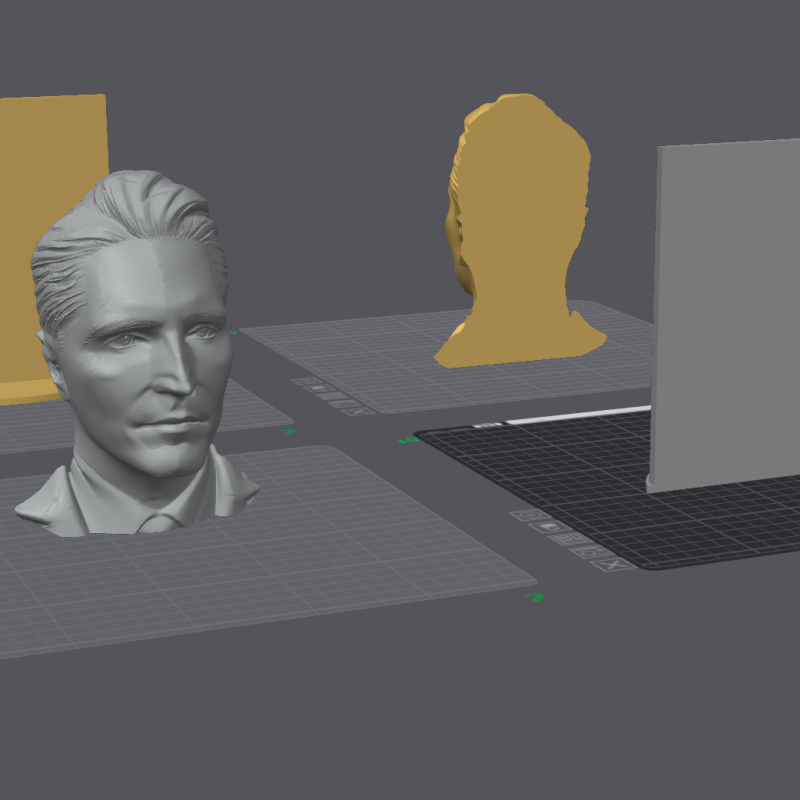800x800 pixels.
Task: Click green plate number at front plate's corner
Action: (x=536, y=598)
